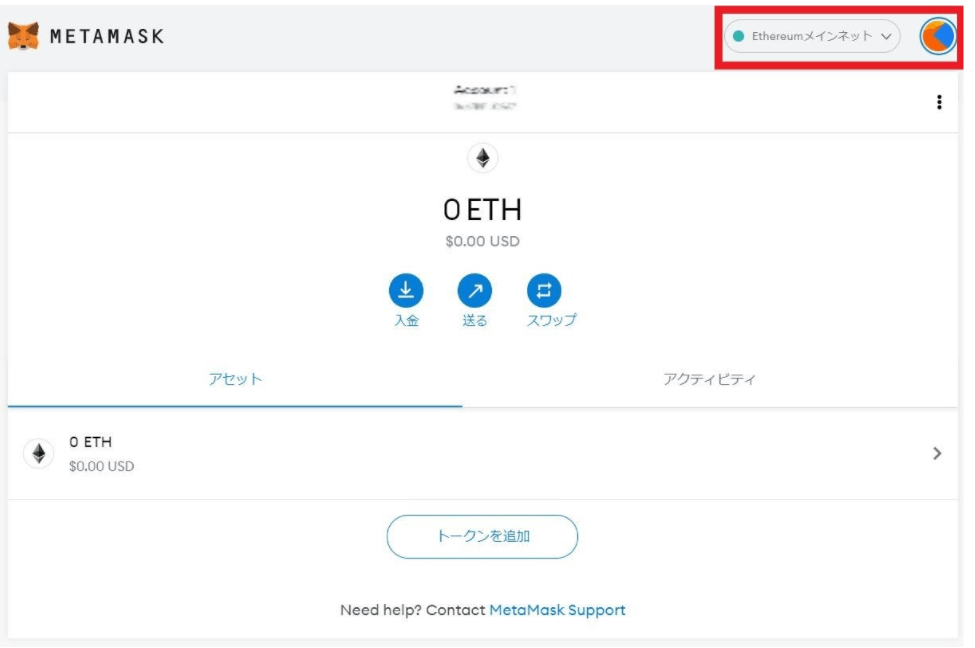
Task: Click the main 0 ETH balance
Action: 482,210
